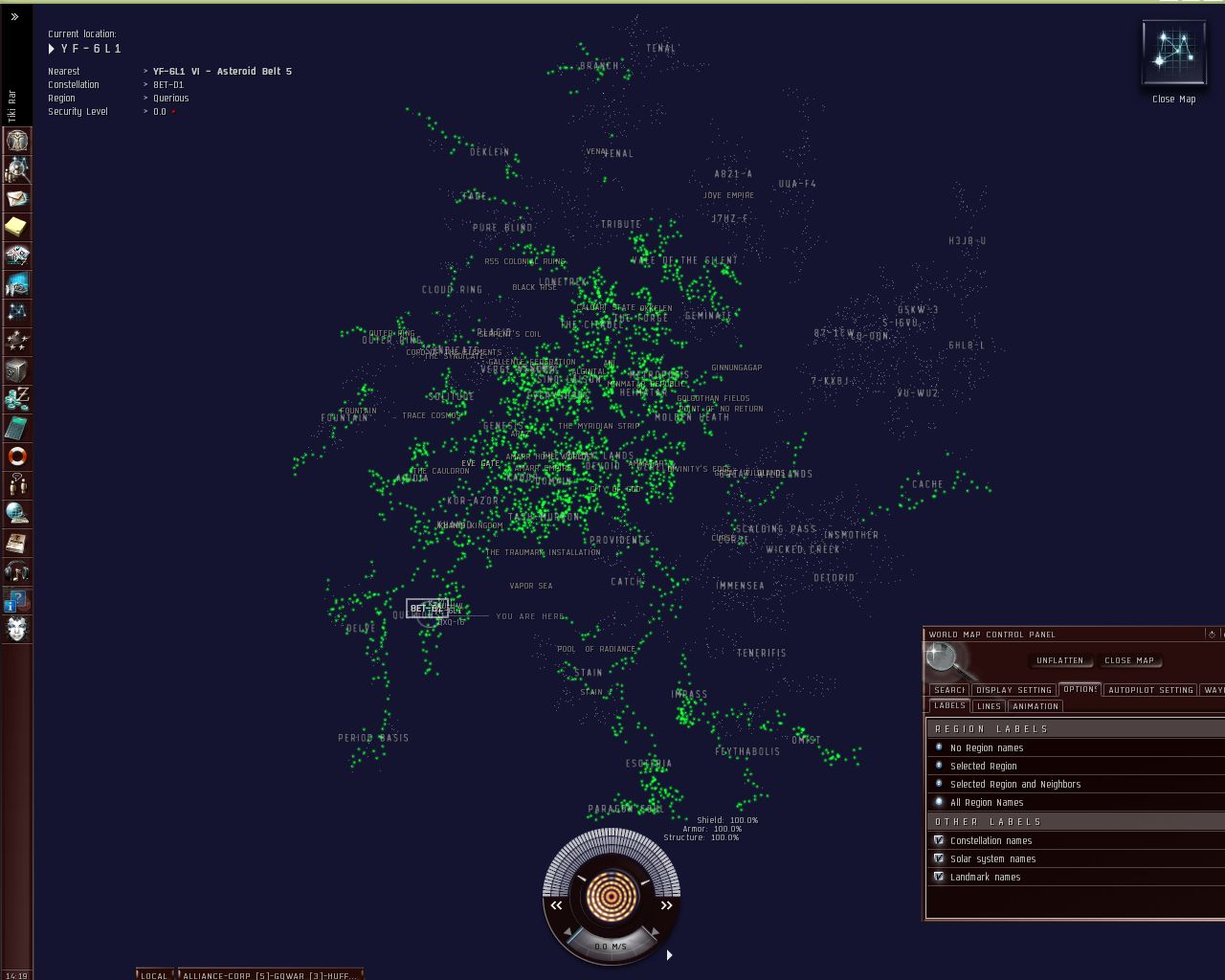Image resolution: width=1225 pixels, height=980 pixels.
Task: Switch to the Animation sub-tab
Action: (1036, 706)
